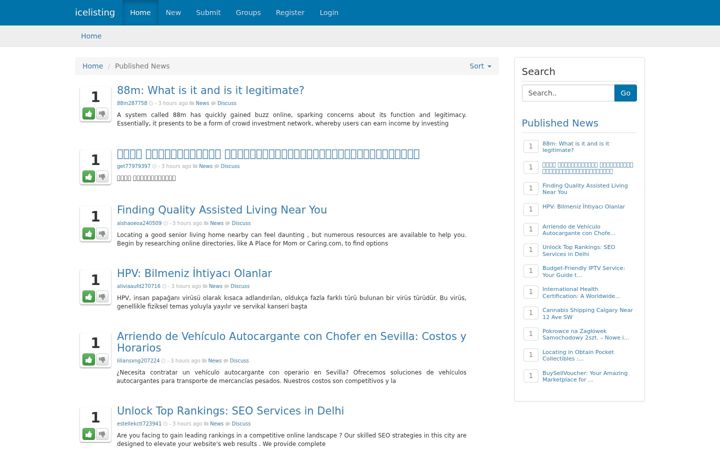Open '88m: What is it and is it legitimate?' headline

pyautogui.click(x=210, y=90)
